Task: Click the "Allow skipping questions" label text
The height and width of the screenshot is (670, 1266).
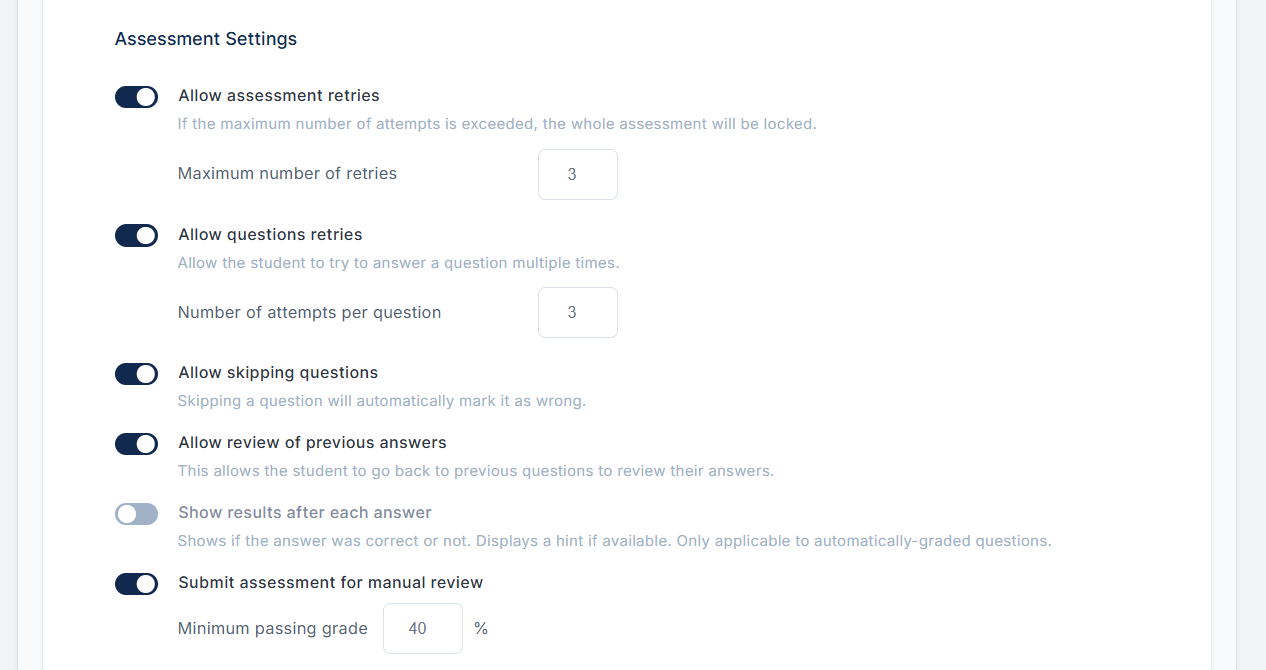Action: click(278, 373)
